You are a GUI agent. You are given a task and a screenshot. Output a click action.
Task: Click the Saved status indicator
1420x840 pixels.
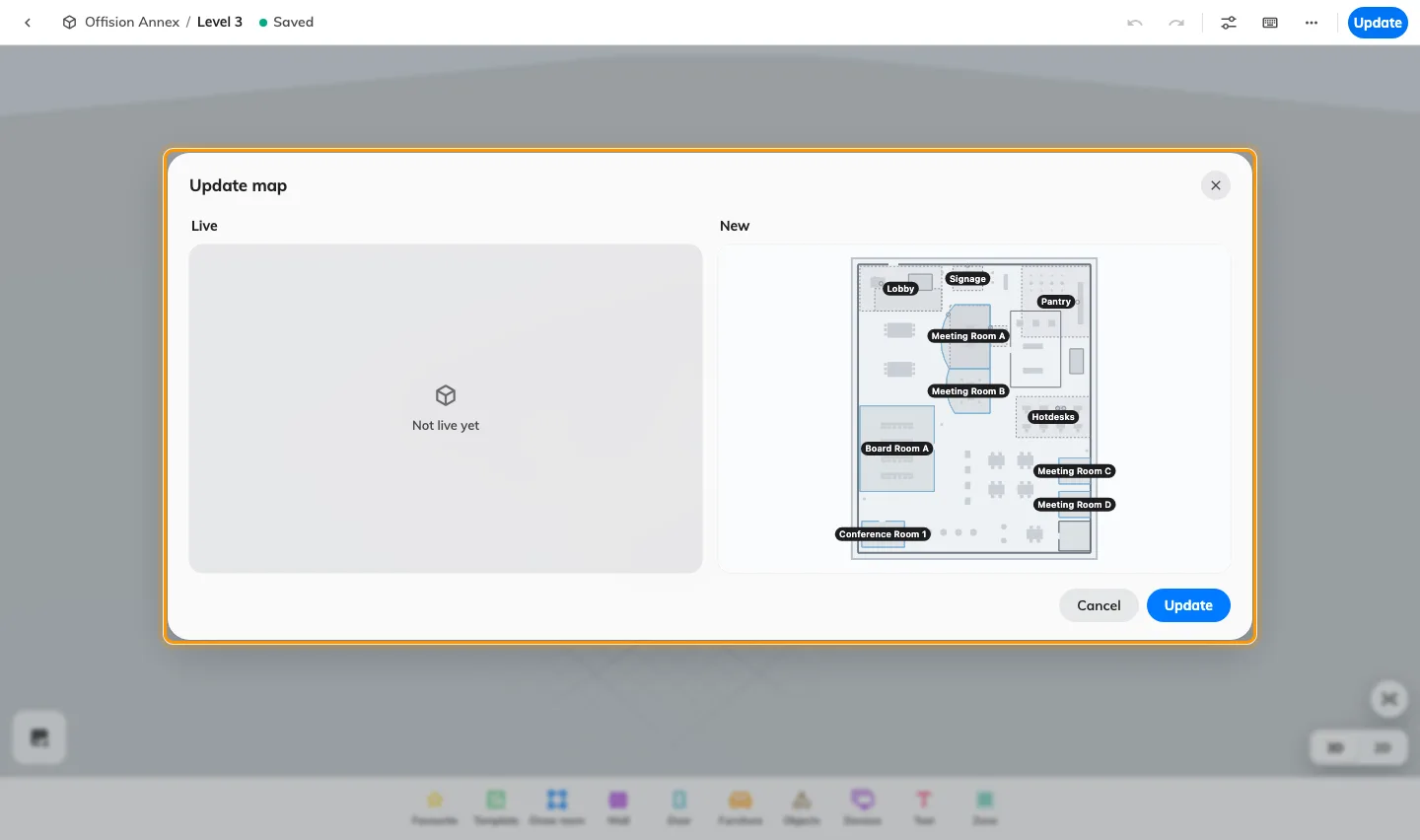click(x=286, y=22)
